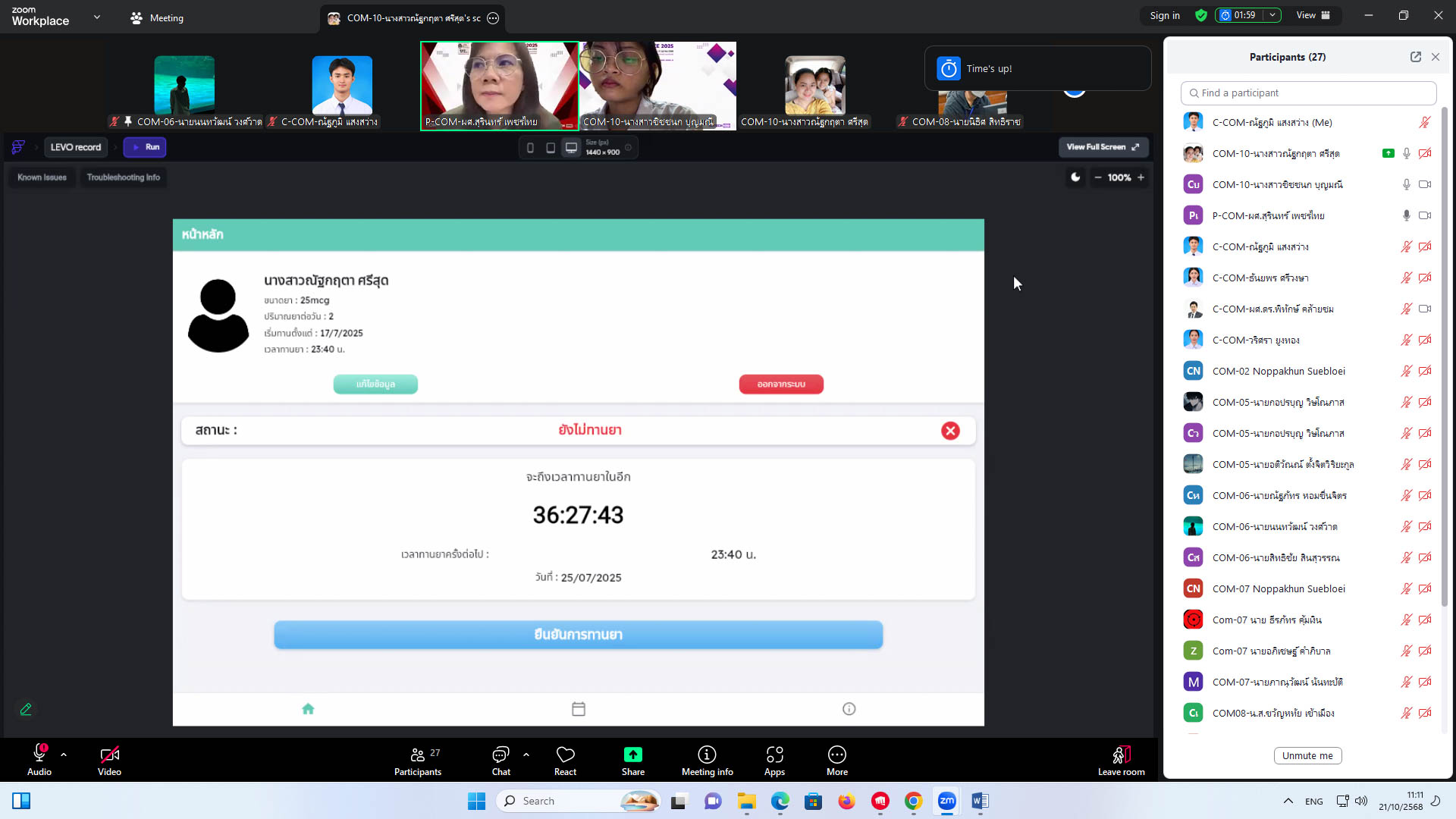1456x819 pixels.
Task: Unmute the microphone Audio button
Action: 39,755
